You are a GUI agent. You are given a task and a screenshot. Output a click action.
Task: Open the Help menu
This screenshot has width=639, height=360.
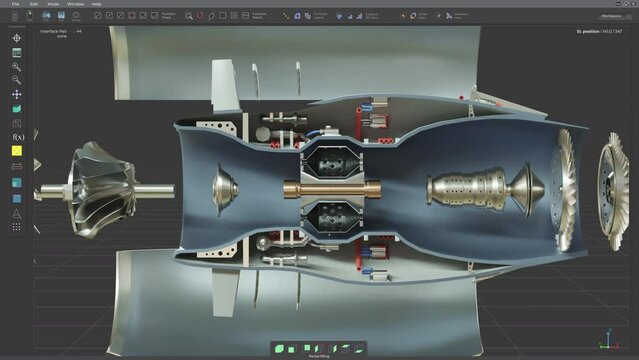pyautogui.click(x=96, y=4)
